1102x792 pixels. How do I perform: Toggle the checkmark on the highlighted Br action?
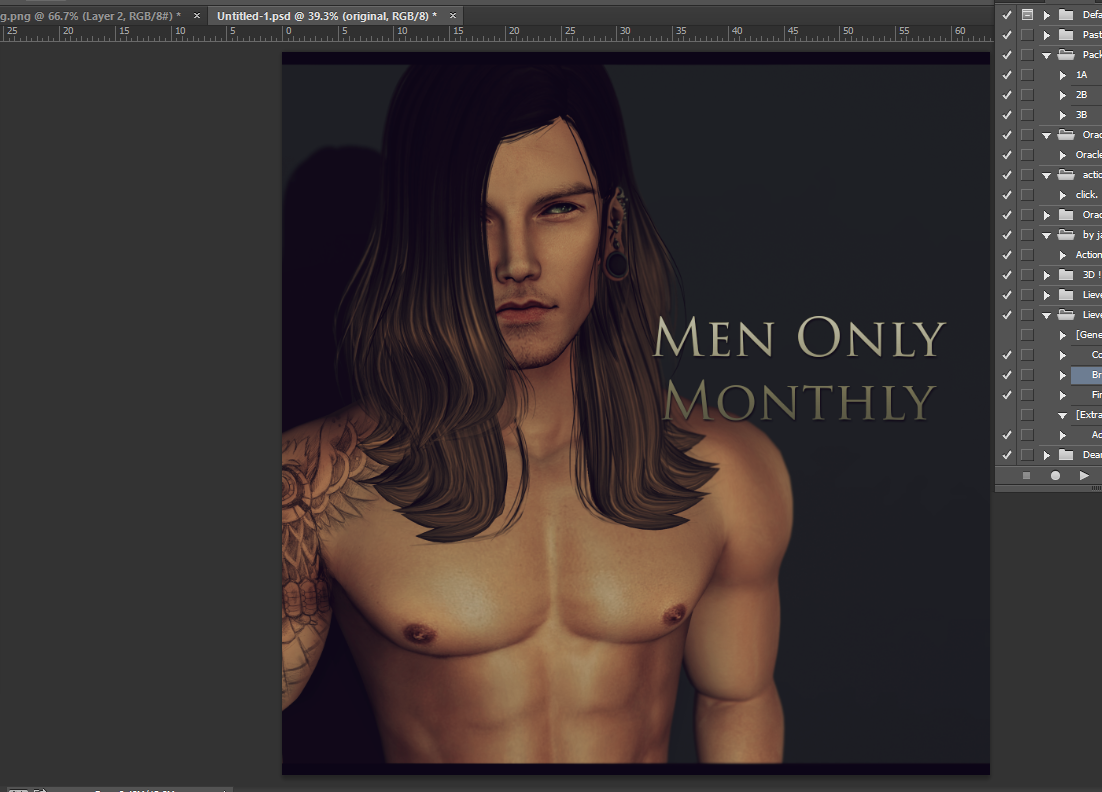point(1007,375)
